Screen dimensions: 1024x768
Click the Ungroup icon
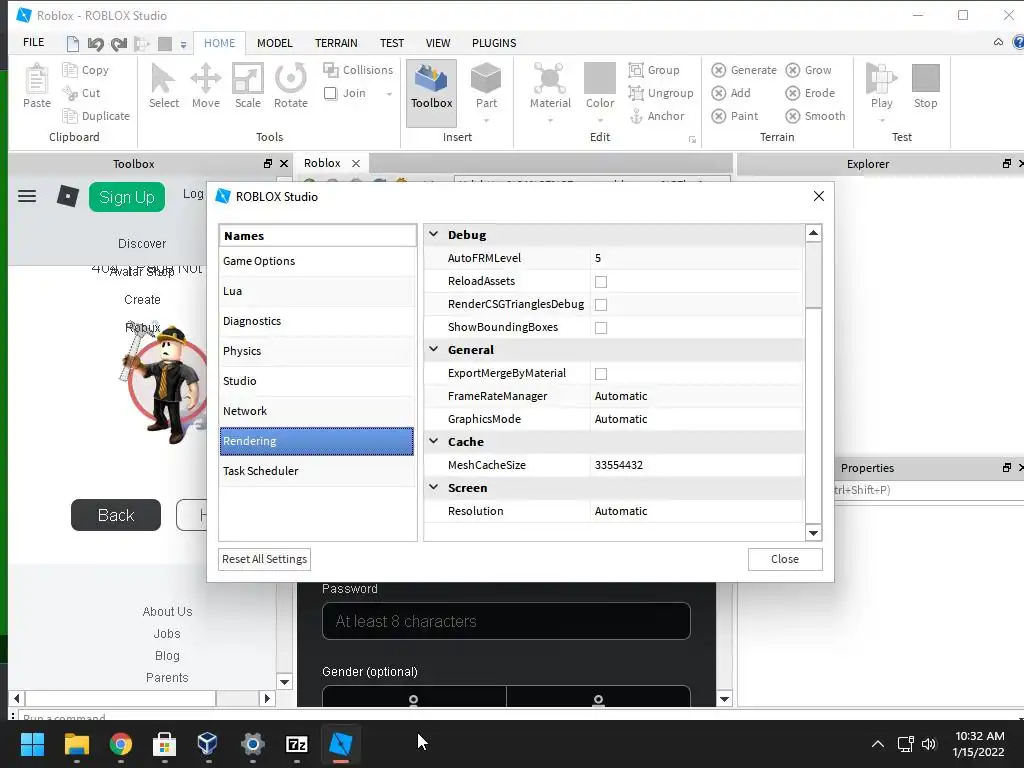[x=635, y=93]
